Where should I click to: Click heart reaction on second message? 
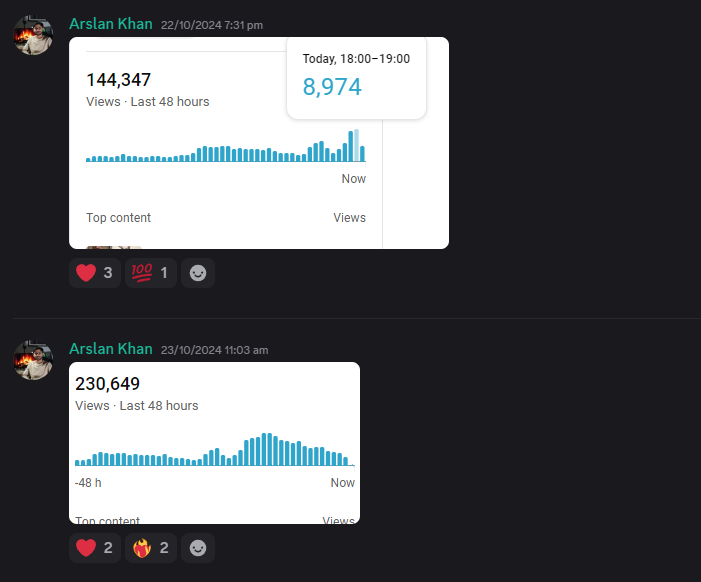(x=95, y=548)
